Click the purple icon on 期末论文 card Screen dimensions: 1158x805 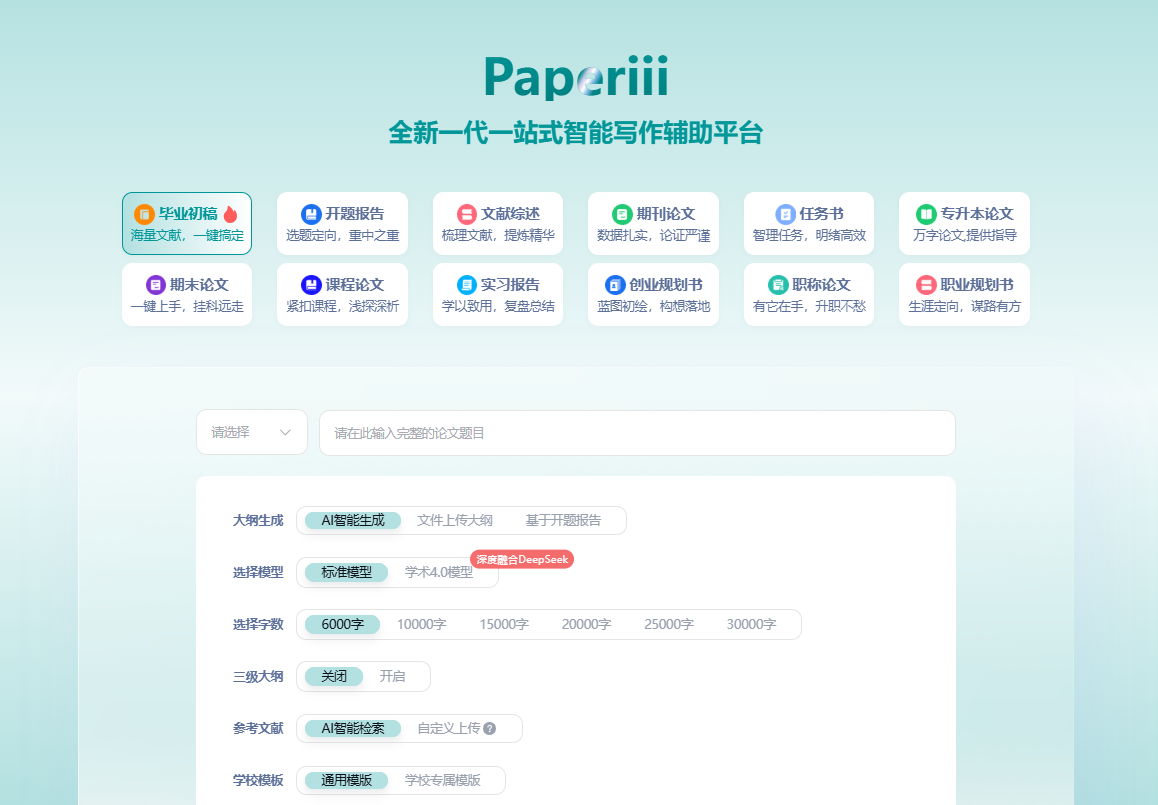(156, 285)
